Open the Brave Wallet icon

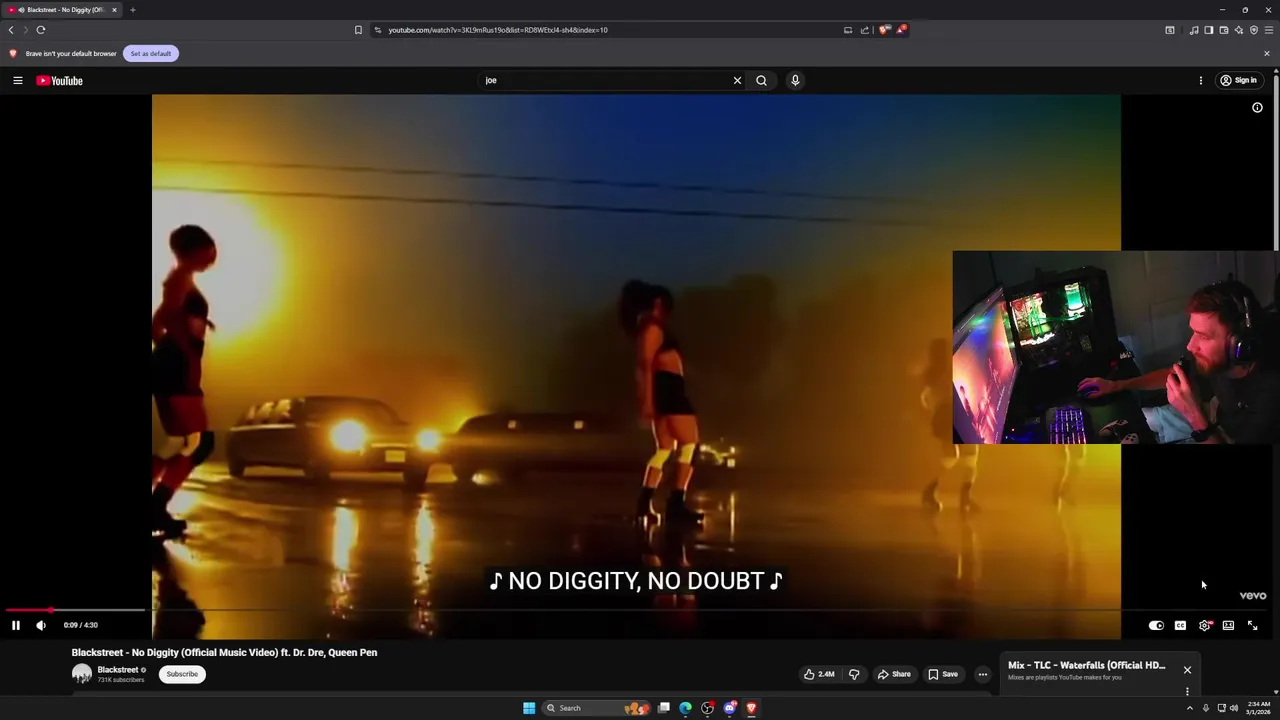[1223, 30]
